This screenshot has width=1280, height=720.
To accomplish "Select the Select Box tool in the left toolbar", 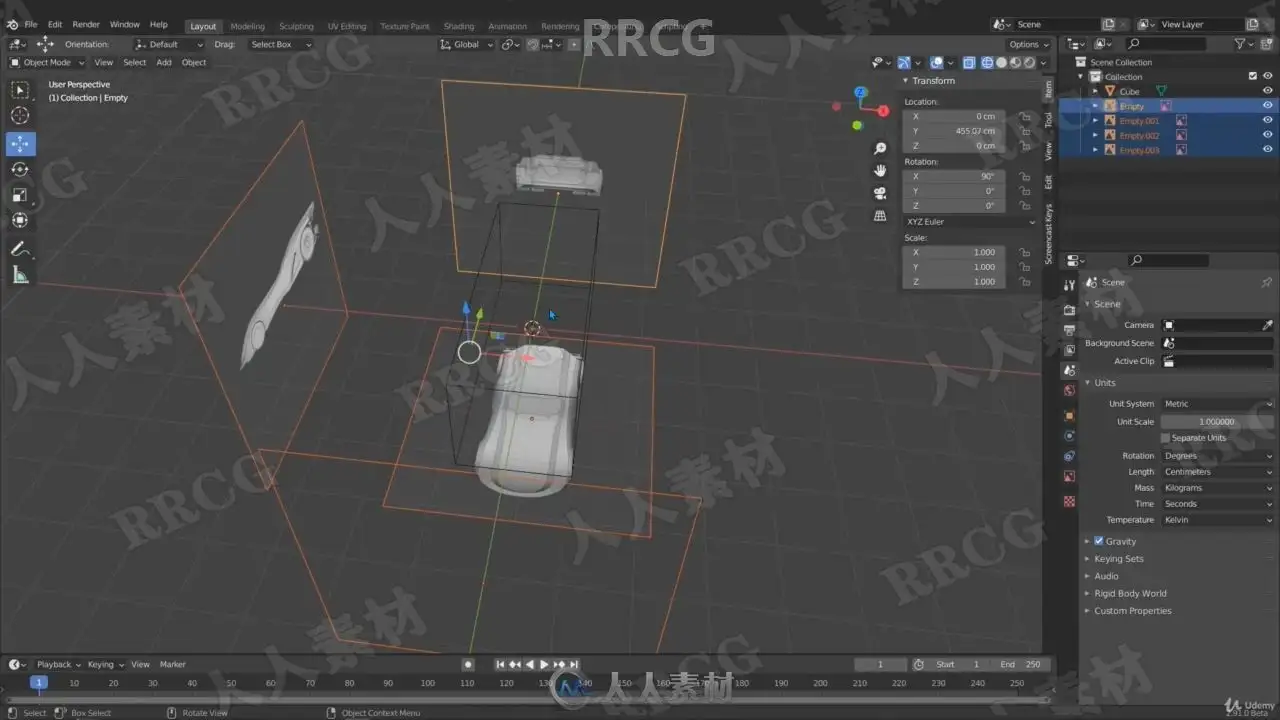I will [x=20, y=91].
